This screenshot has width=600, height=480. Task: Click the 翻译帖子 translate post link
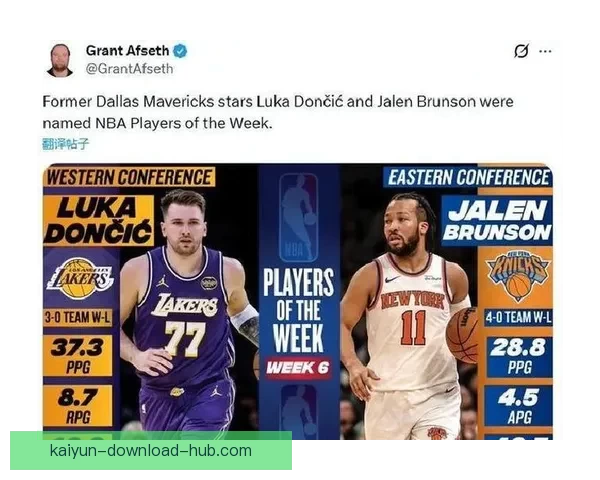pyautogui.click(x=65, y=144)
